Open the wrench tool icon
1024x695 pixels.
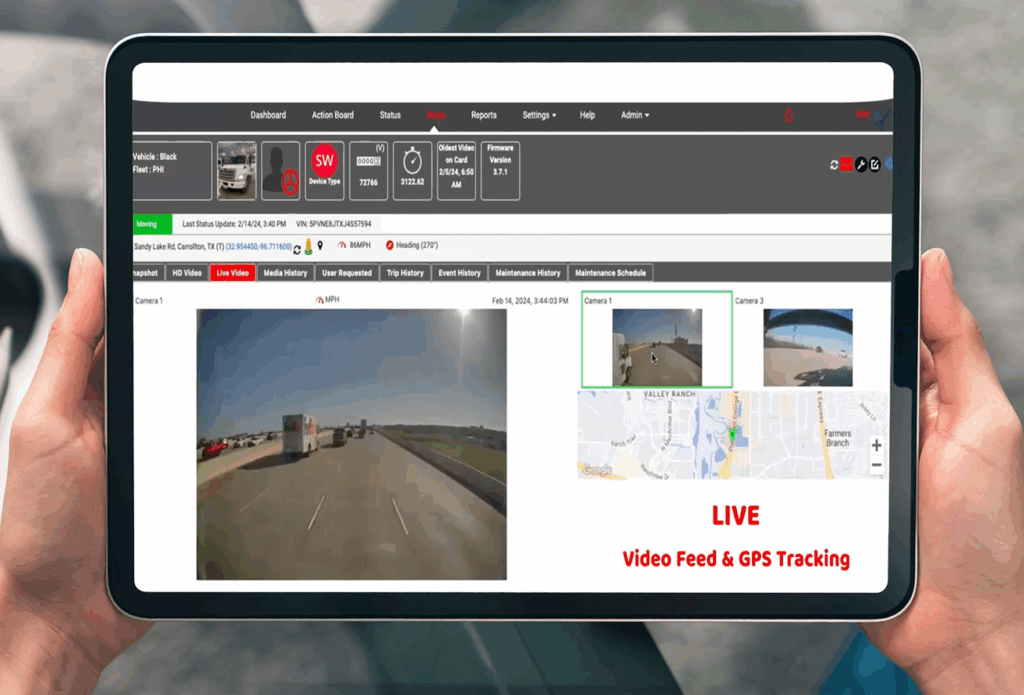tap(860, 164)
